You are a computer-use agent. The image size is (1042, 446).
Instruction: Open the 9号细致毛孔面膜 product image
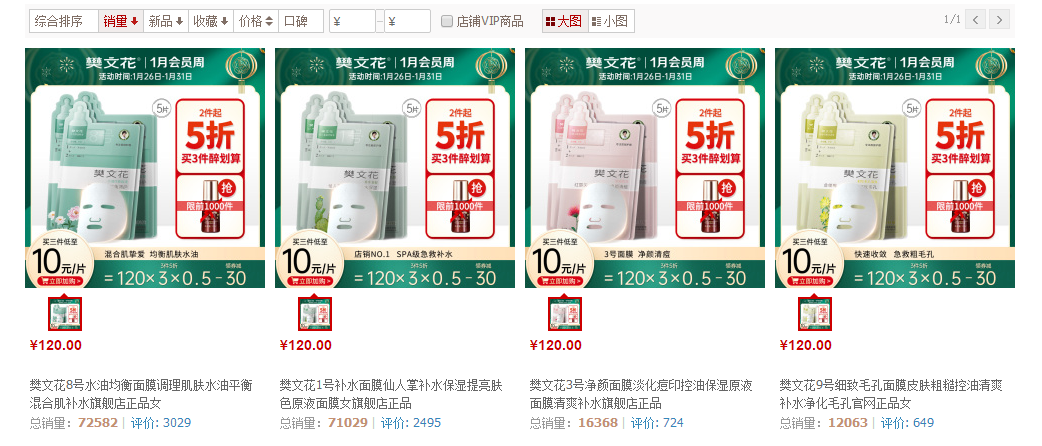click(x=894, y=168)
